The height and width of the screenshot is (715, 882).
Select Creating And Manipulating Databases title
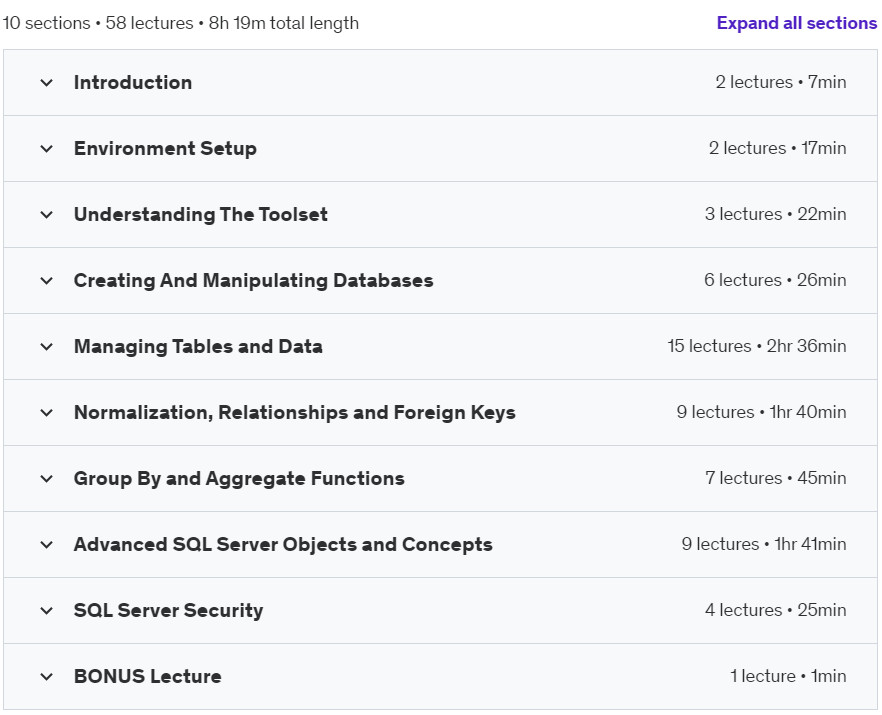coord(254,281)
